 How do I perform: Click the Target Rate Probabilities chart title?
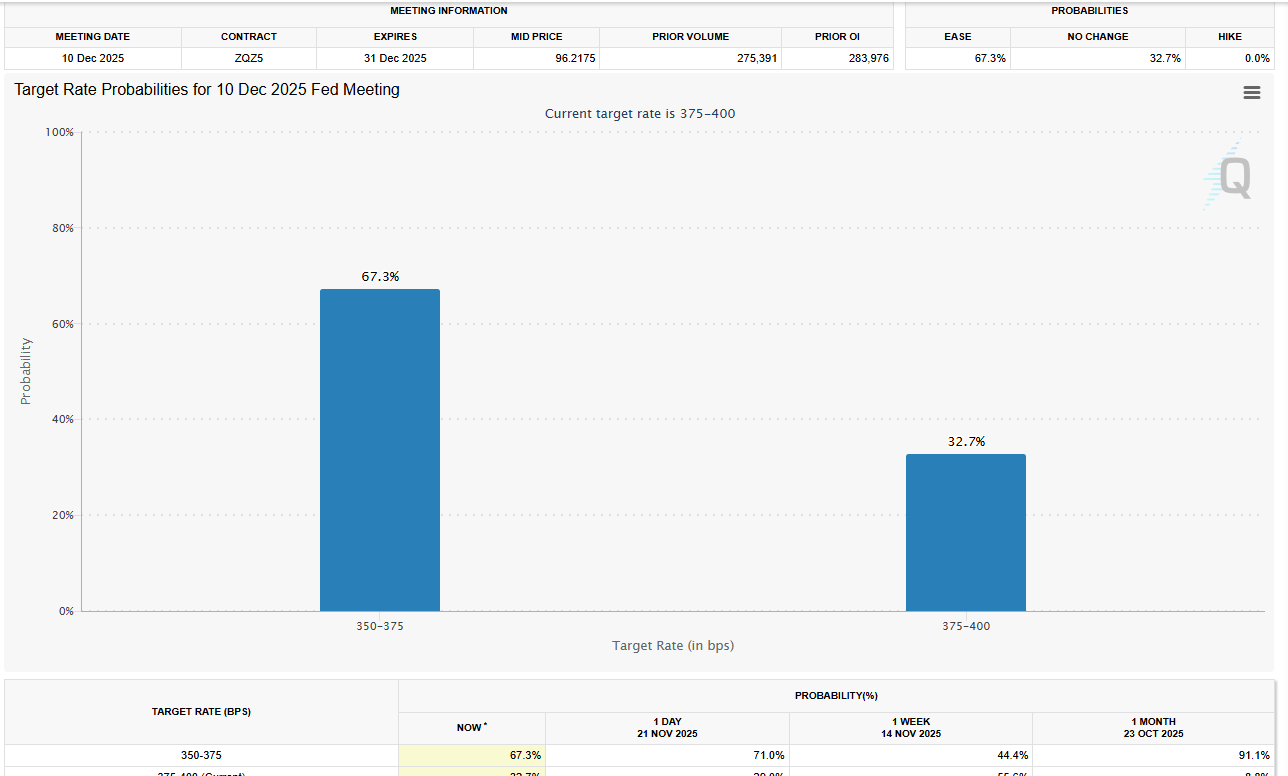[x=205, y=90]
